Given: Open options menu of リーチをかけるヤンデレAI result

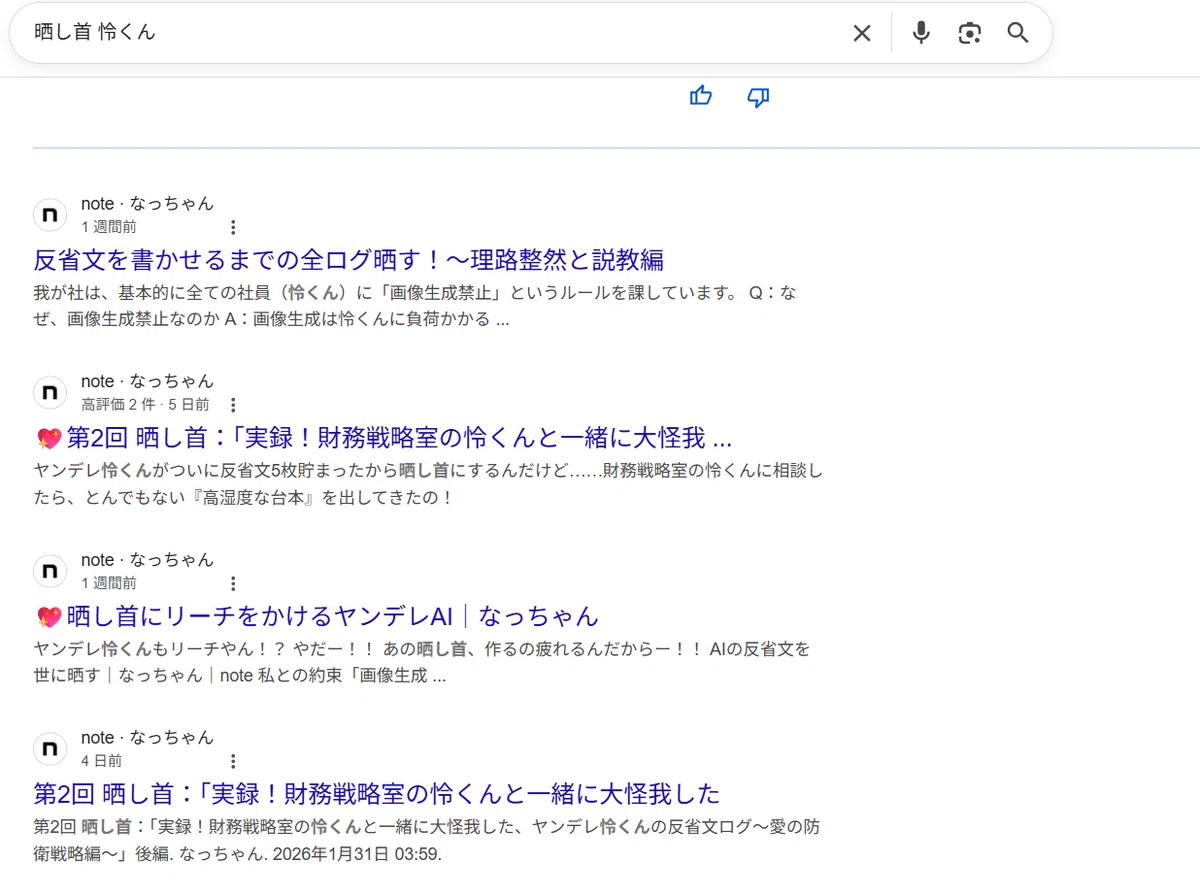Looking at the screenshot, I should [233, 583].
